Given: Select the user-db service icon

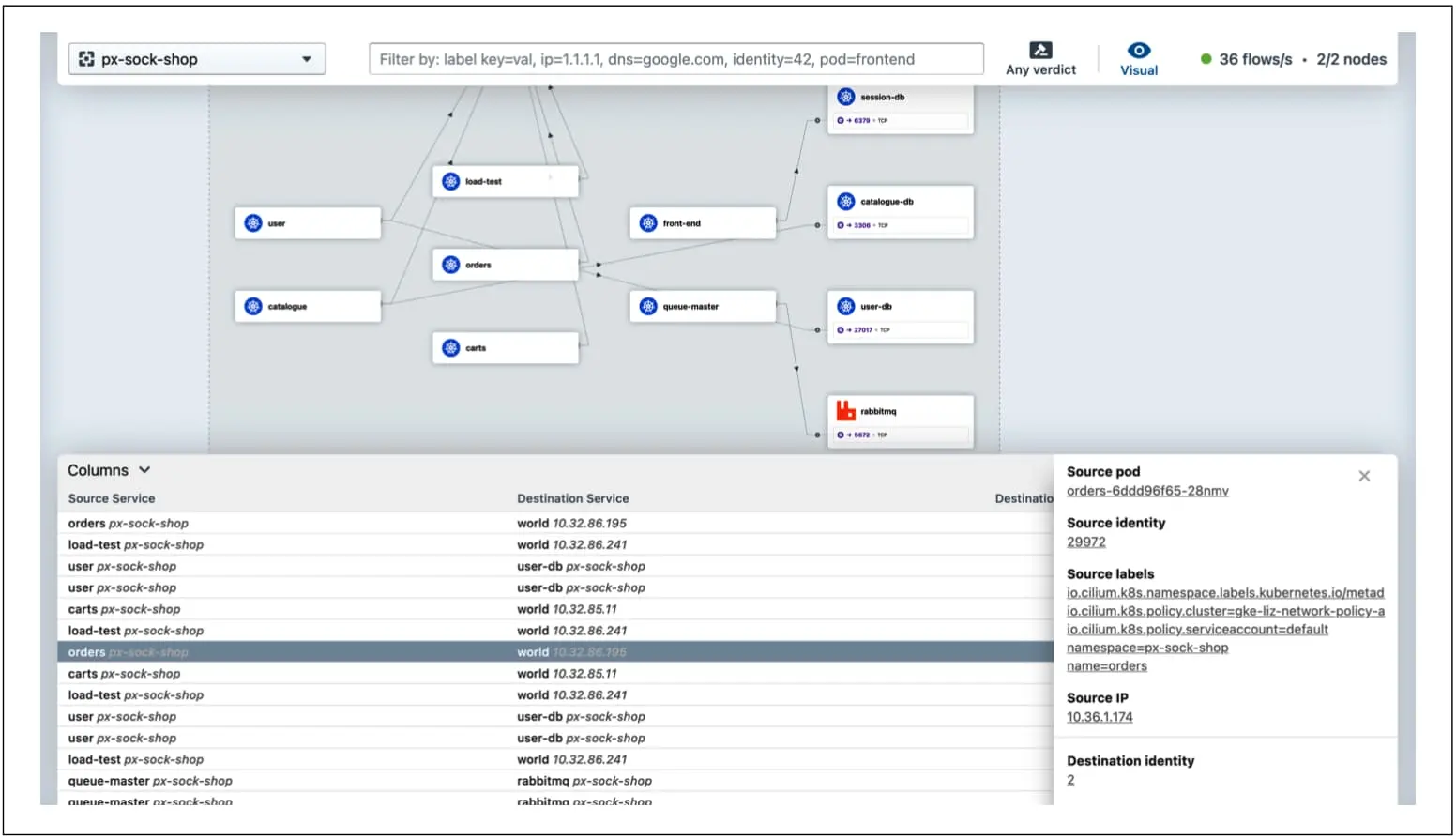Looking at the screenshot, I should click(846, 306).
